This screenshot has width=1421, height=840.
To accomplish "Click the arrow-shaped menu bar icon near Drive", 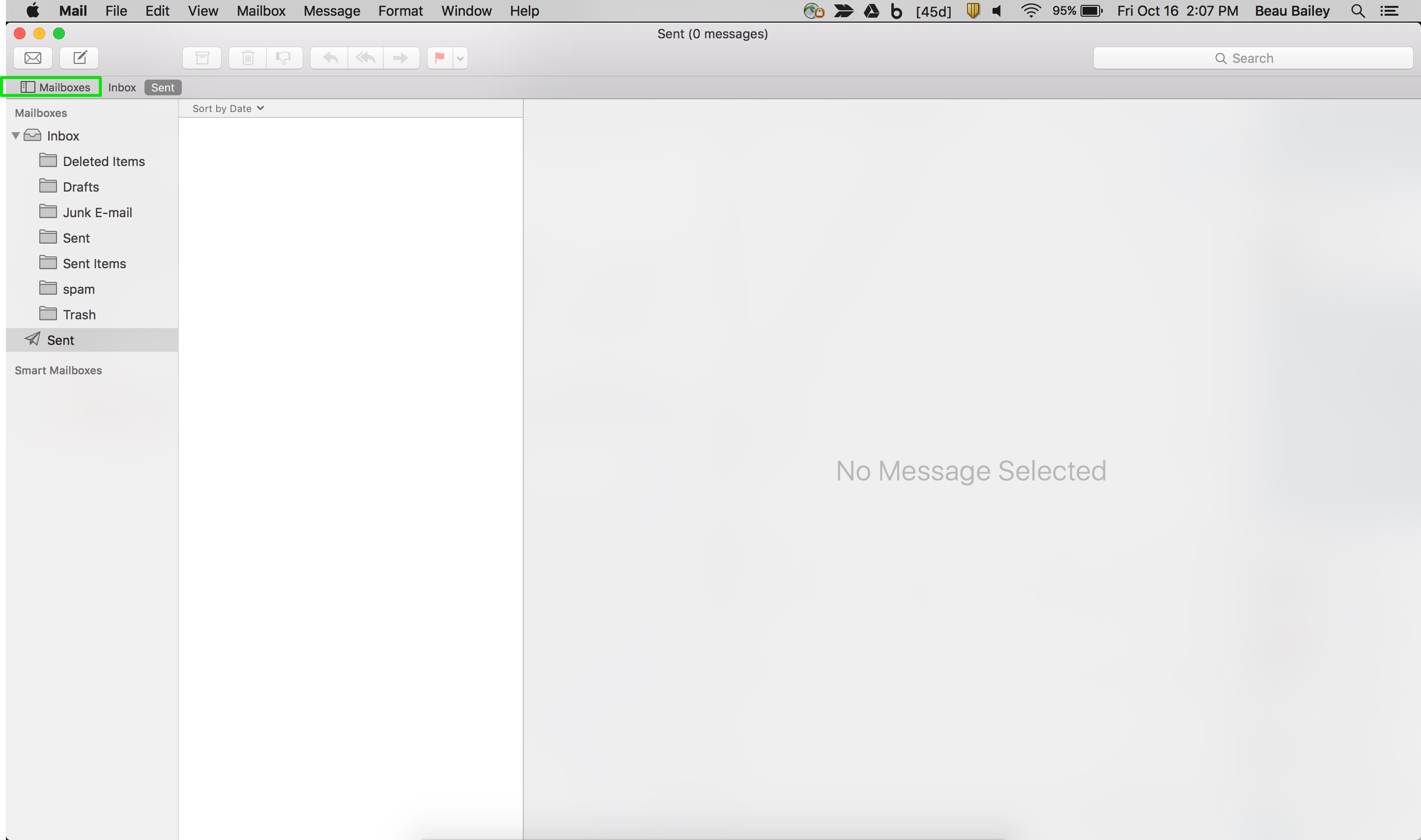I will tap(844, 11).
